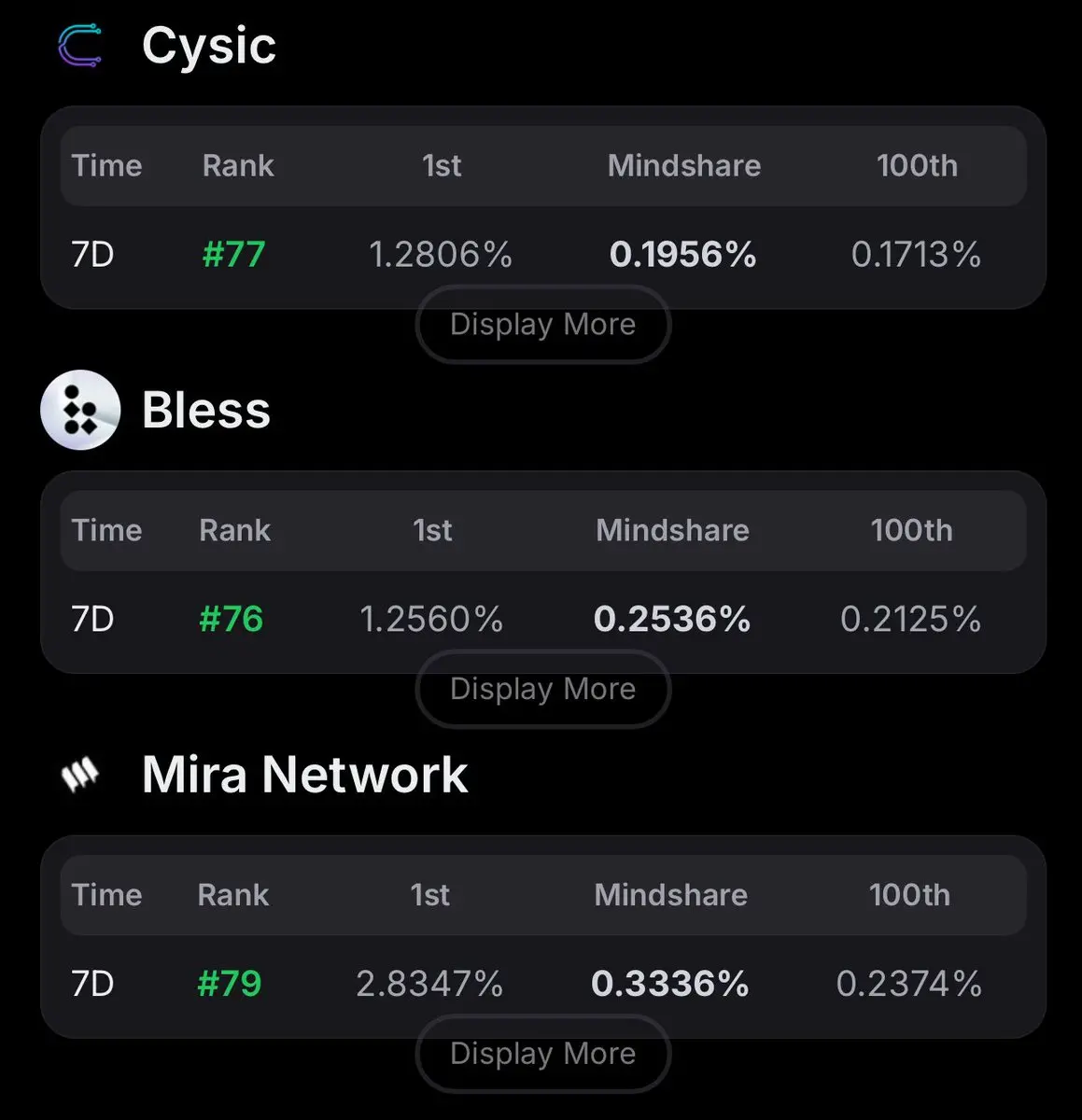Open the Cysic project title
This screenshot has height=1120, width=1082.
click(209, 47)
